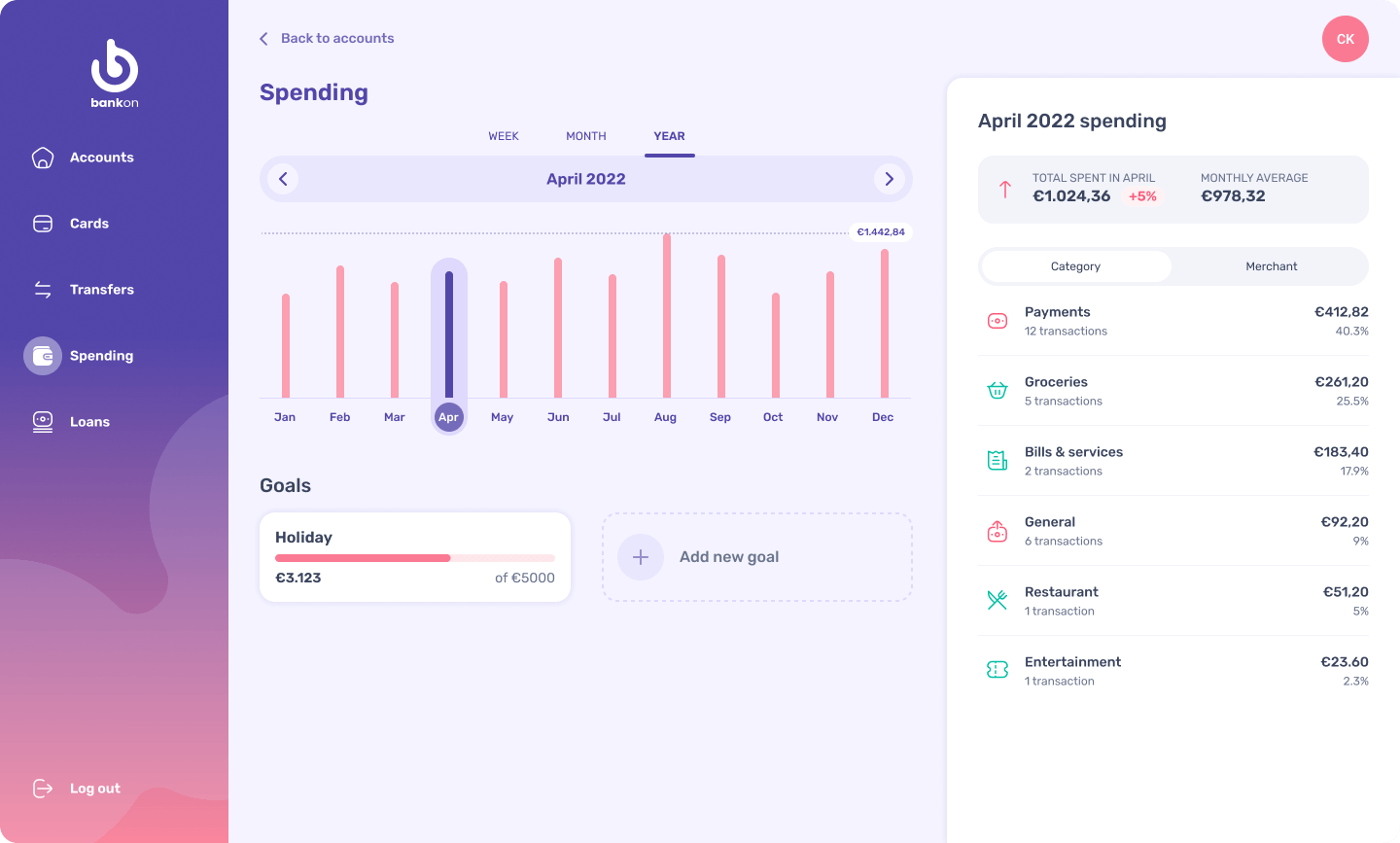Screen dimensions: 1400x843
Task: Click the red upward arrow spending indicator
Action: 1005,190
